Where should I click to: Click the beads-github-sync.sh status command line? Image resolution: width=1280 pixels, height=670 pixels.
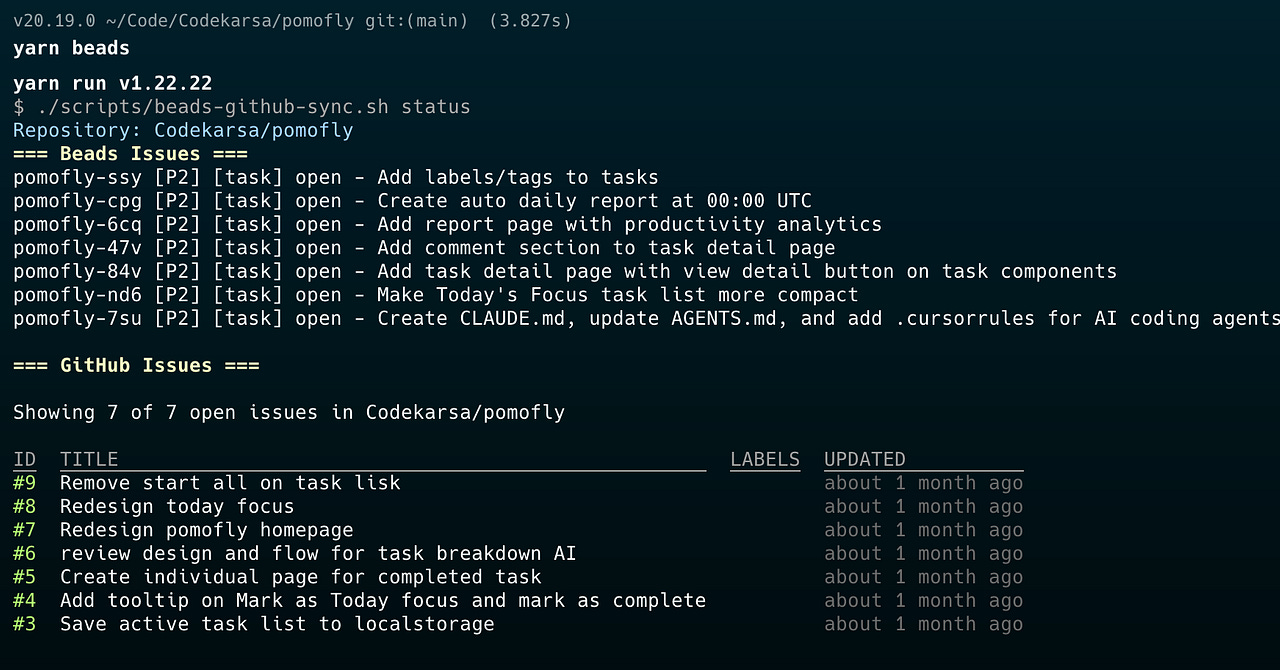click(242, 107)
